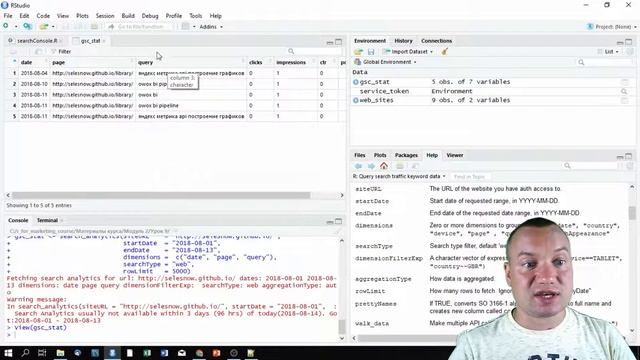Viewport: 640px width, 360px height.
Task: Switch to the Connections tab
Action: [436, 41]
